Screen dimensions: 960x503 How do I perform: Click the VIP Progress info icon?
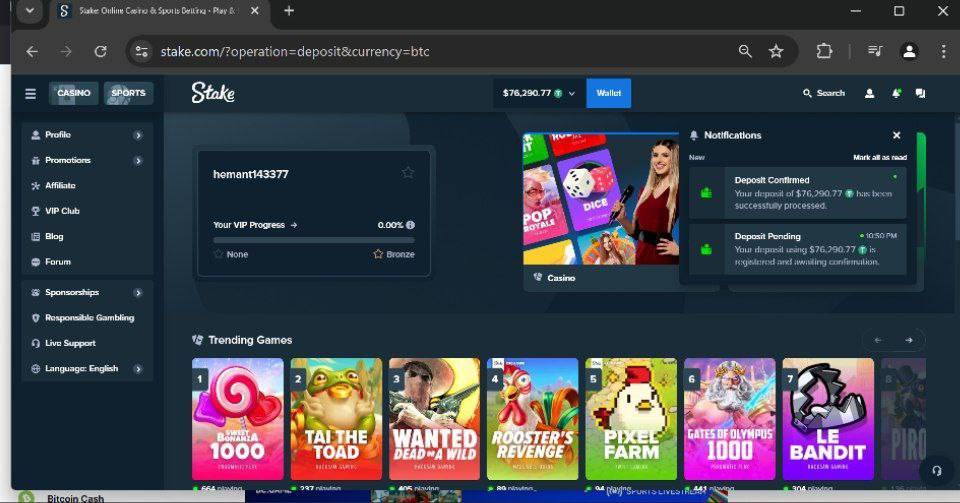[411, 225]
